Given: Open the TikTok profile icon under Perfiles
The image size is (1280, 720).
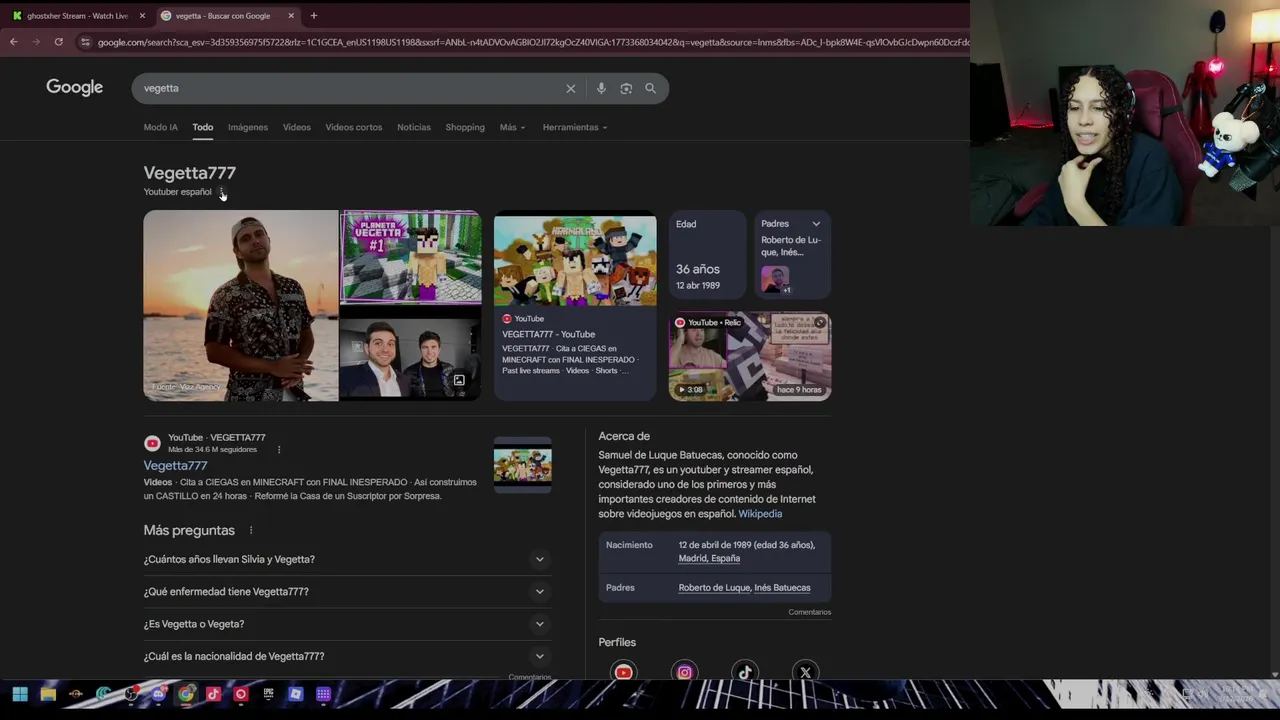Looking at the screenshot, I should (745, 672).
